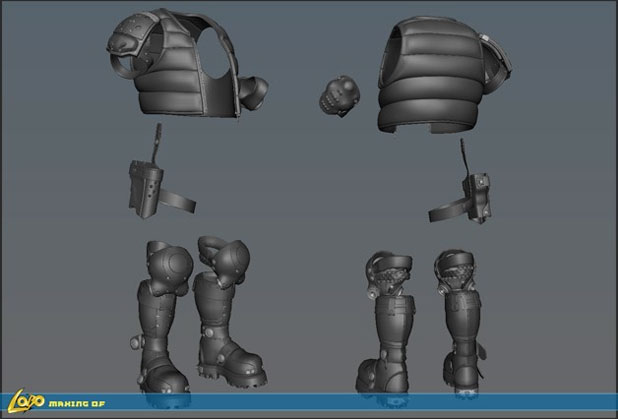Click the yellow LOBO logo
Screen dimensions: 618x419
click(x=26, y=401)
